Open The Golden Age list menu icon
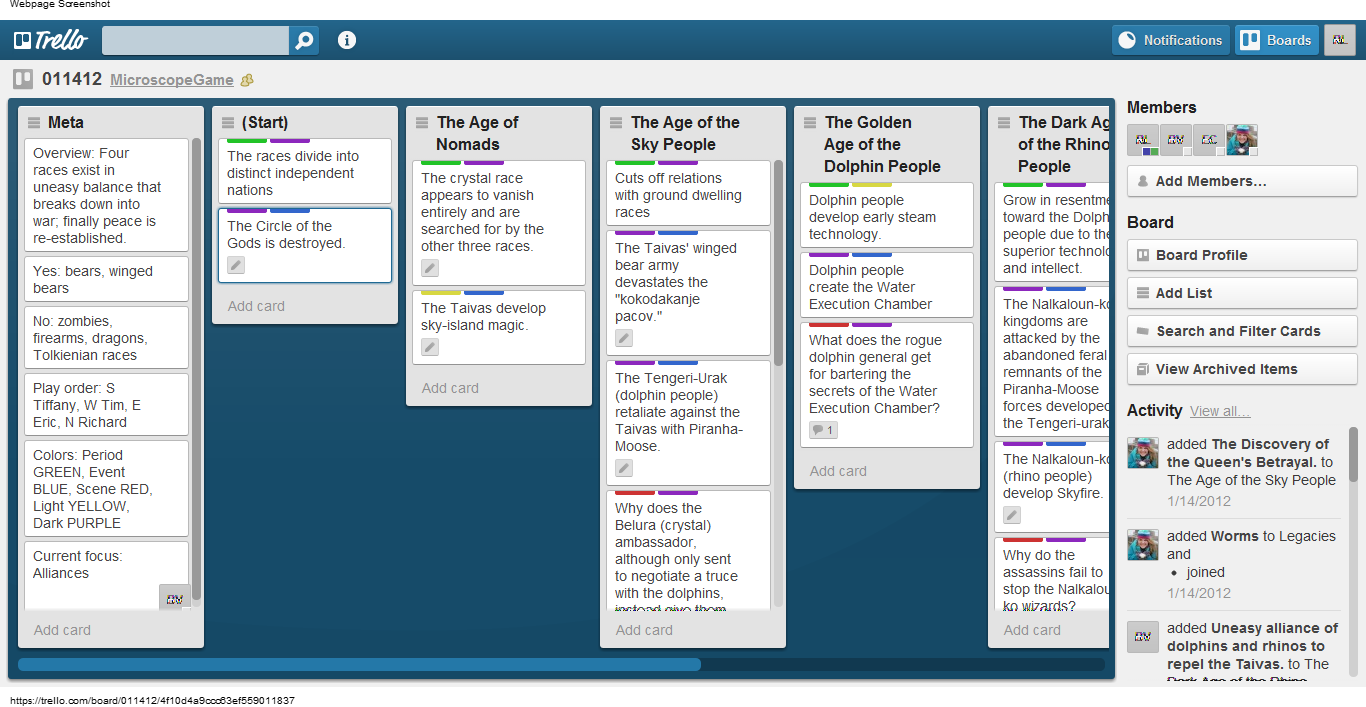 tap(810, 123)
